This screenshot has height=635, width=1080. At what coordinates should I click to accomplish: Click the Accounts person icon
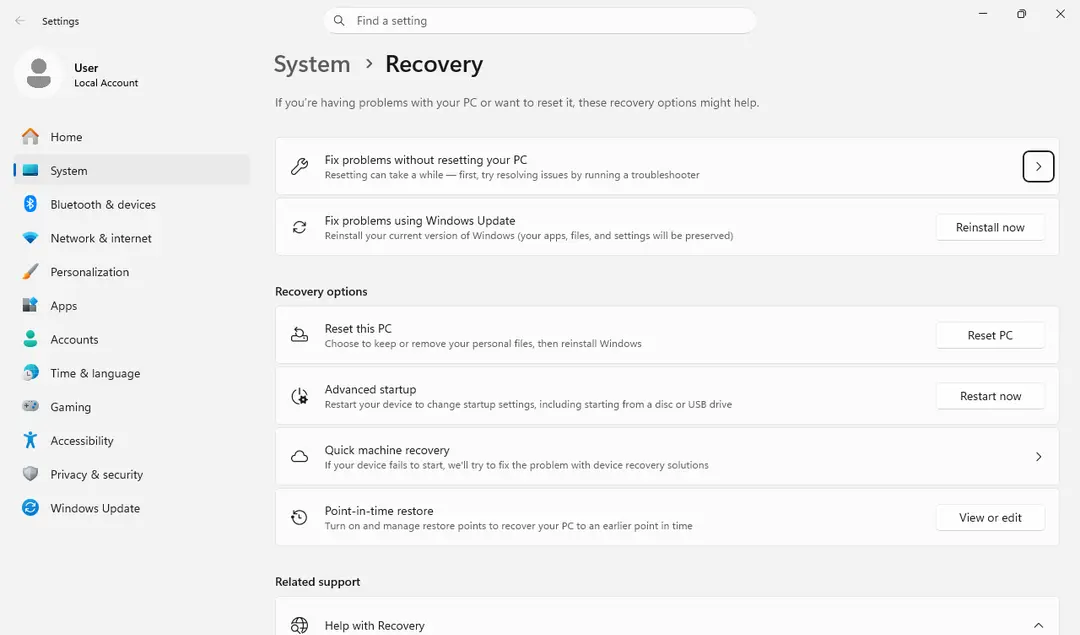(30, 339)
